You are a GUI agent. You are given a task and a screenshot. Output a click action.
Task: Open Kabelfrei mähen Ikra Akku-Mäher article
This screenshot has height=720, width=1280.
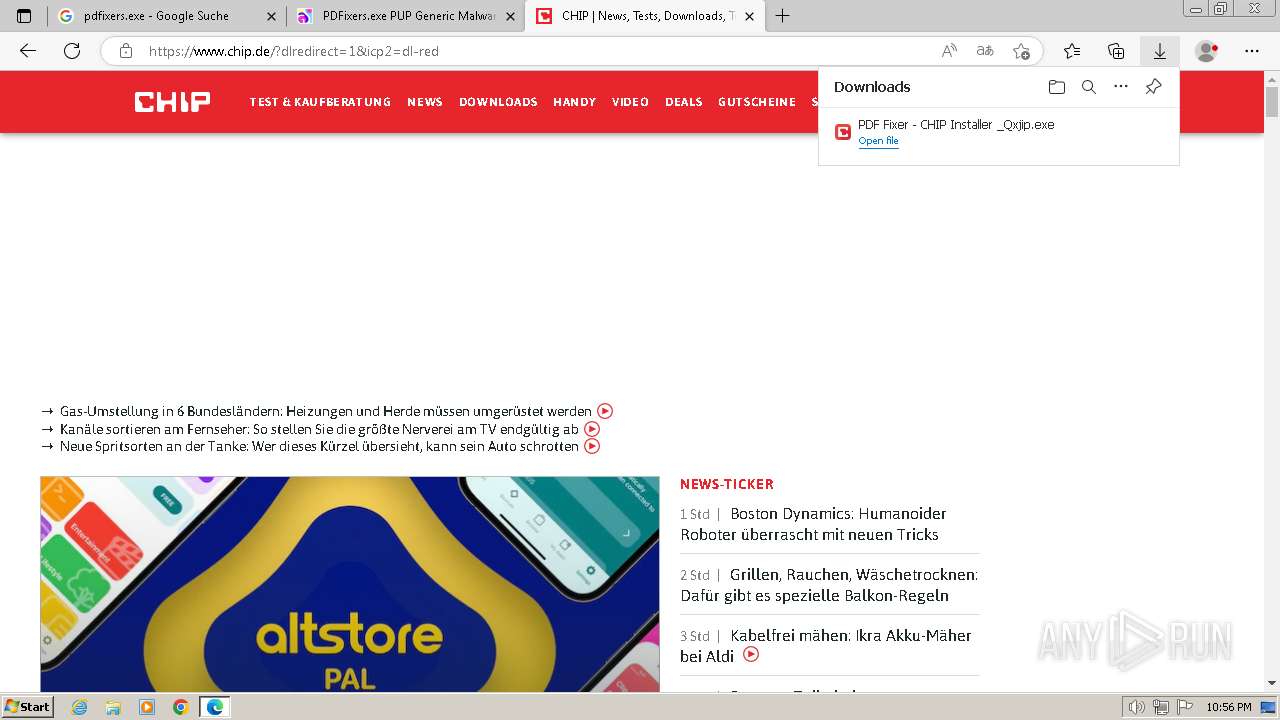pos(826,645)
